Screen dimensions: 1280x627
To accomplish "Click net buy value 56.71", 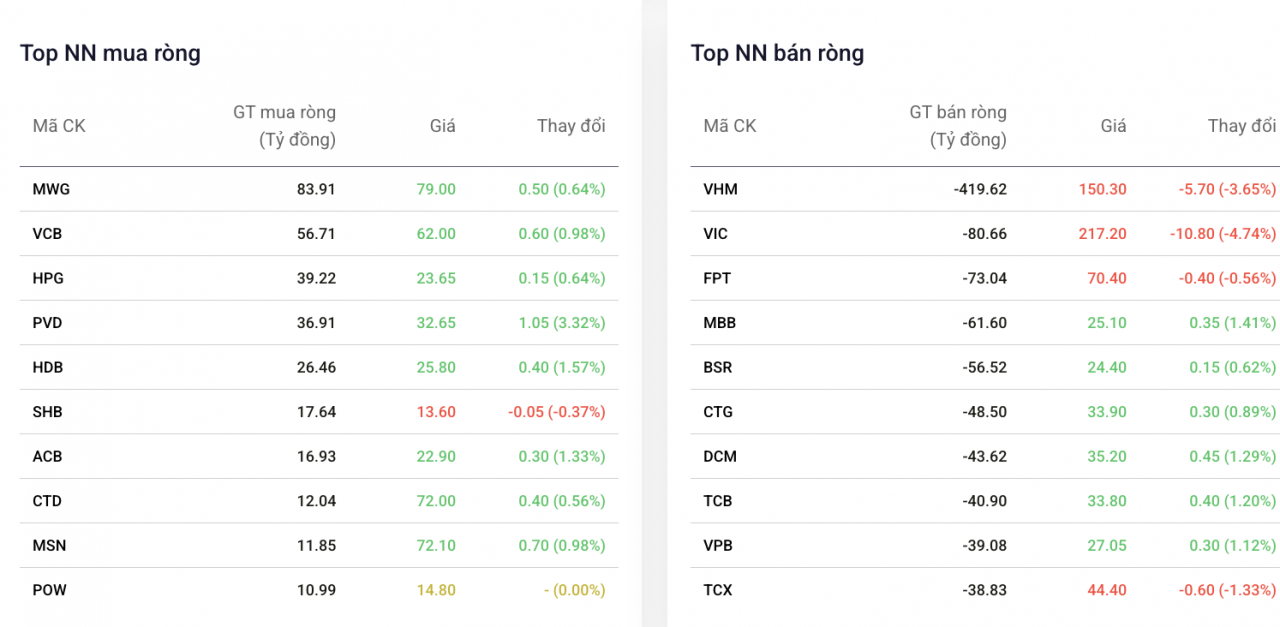I will point(316,234).
